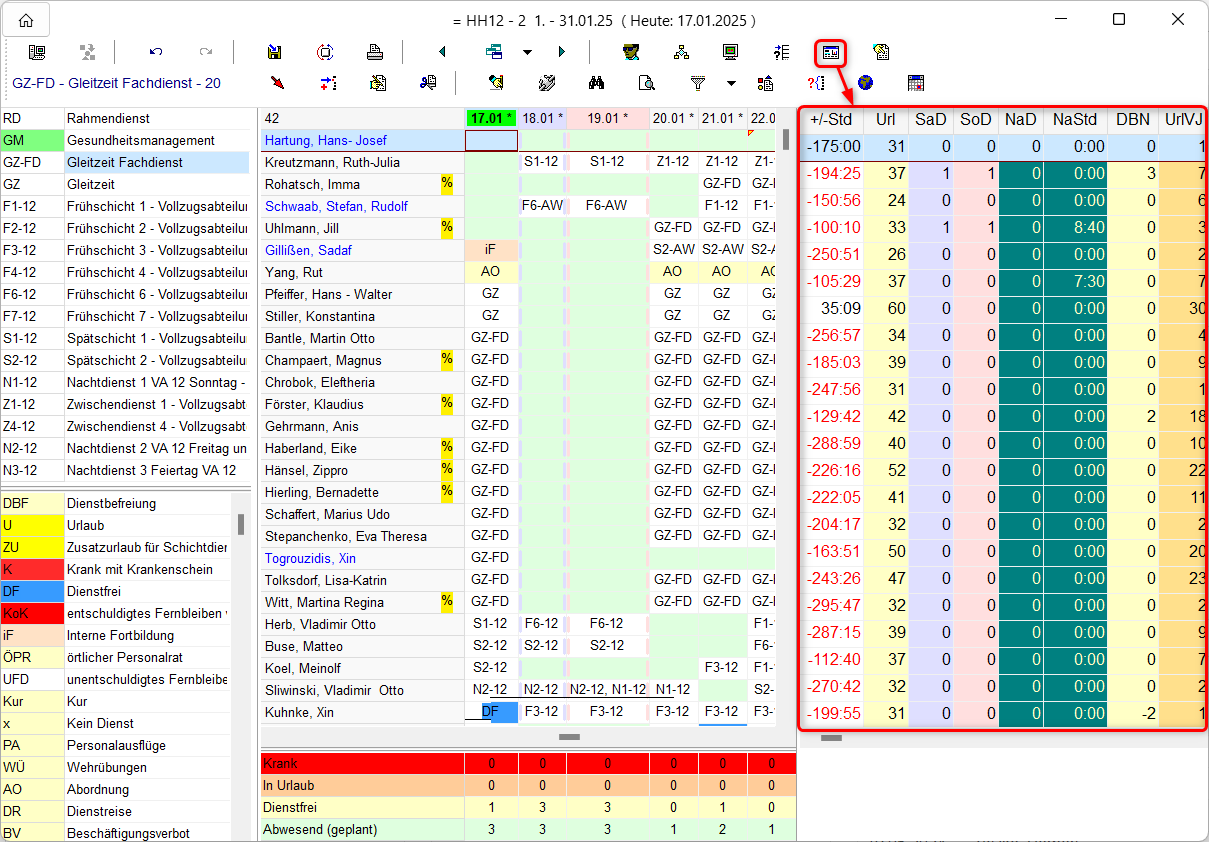The height and width of the screenshot is (842, 1209).
Task: Click the Url column header
Action: pos(885,119)
